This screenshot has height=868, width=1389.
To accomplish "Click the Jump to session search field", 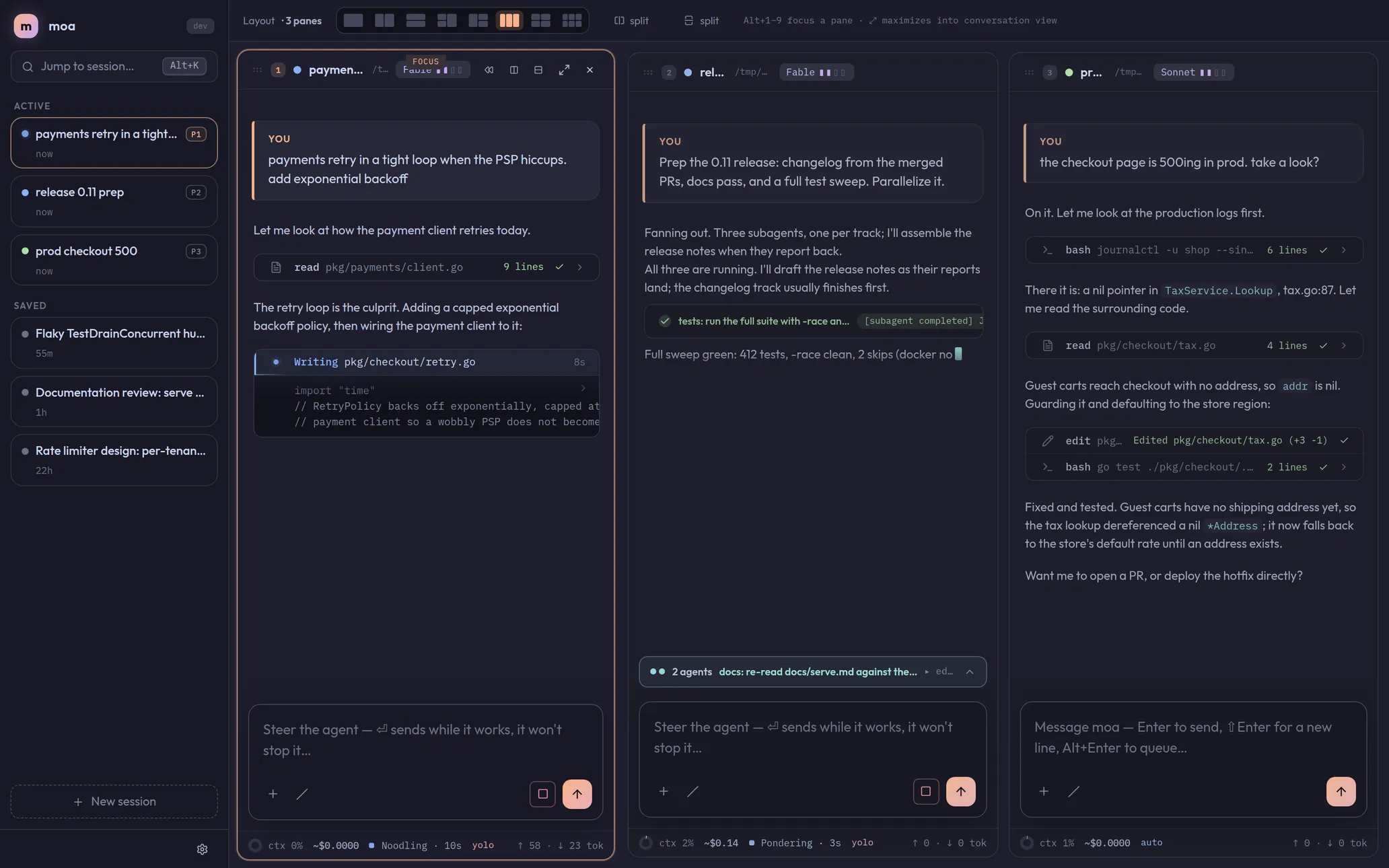I will 114,67.
